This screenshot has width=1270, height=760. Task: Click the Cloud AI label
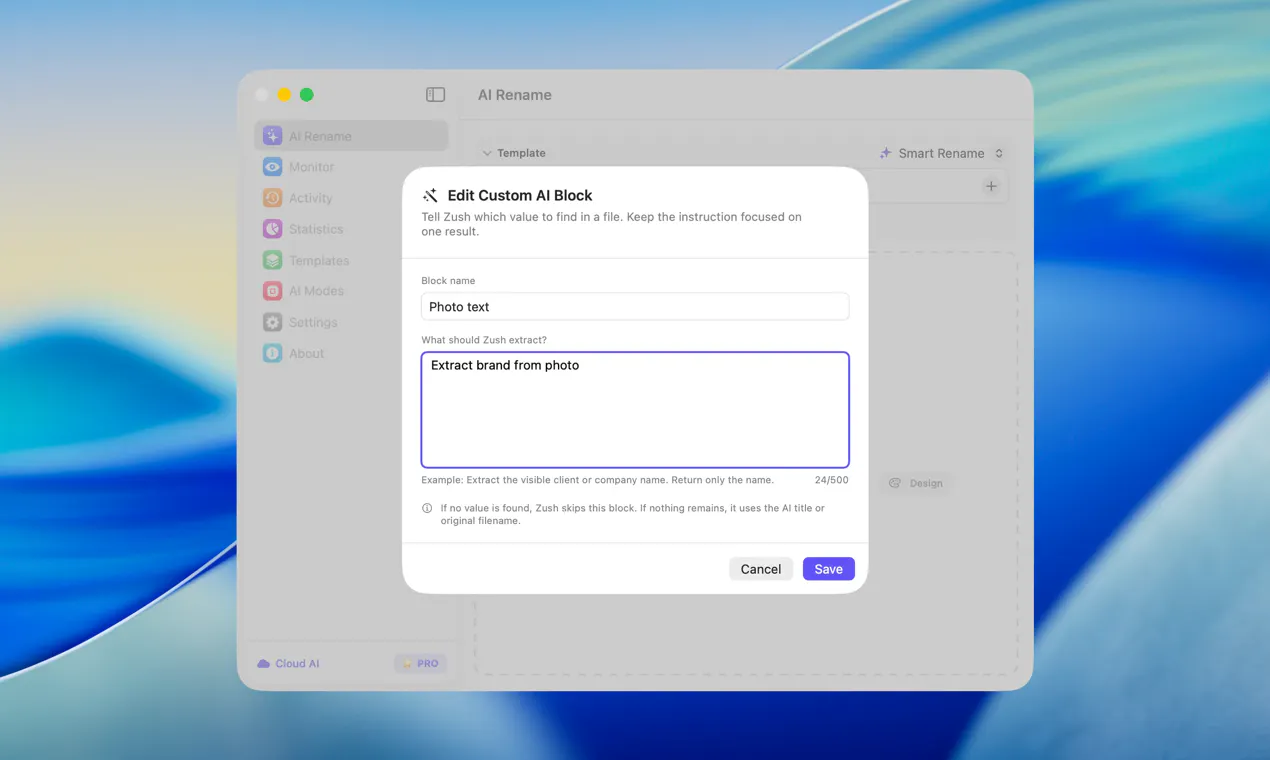[x=297, y=663]
